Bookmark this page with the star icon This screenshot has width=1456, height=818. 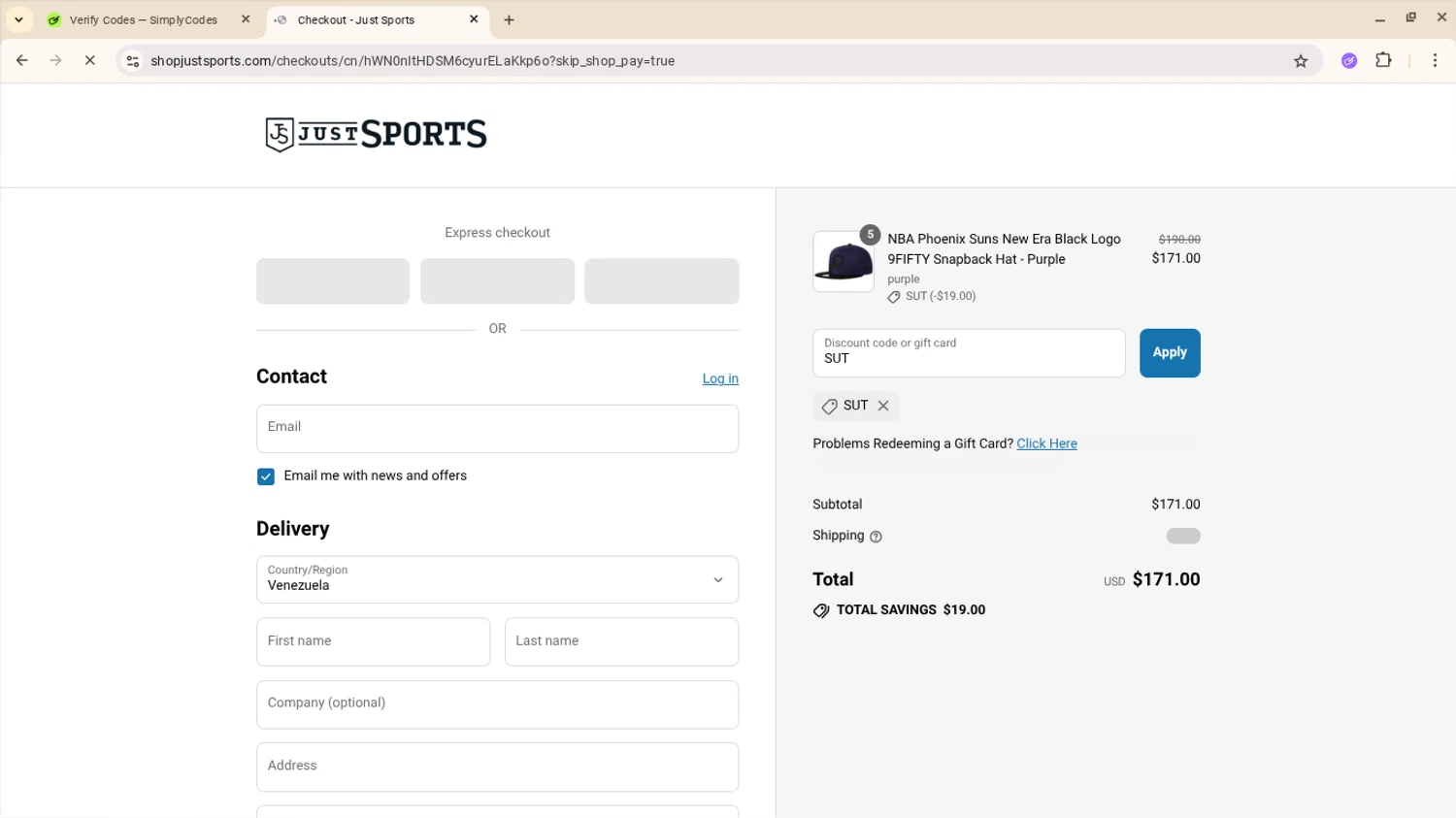coord(1301,60)
